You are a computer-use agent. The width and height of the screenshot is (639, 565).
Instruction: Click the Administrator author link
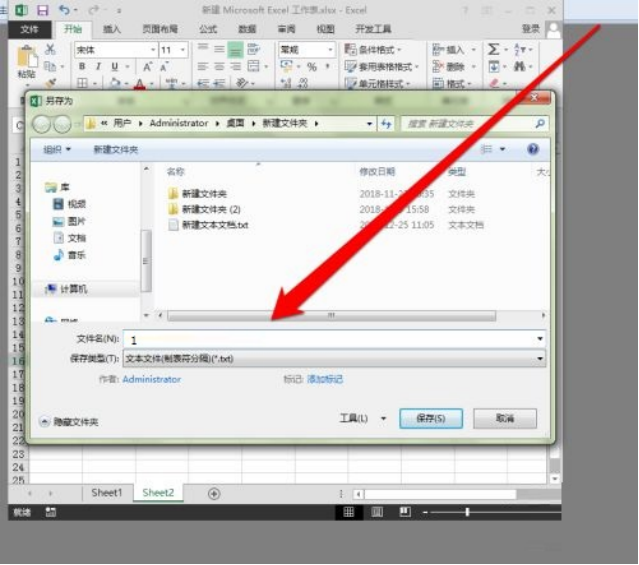tap(152, 380)
